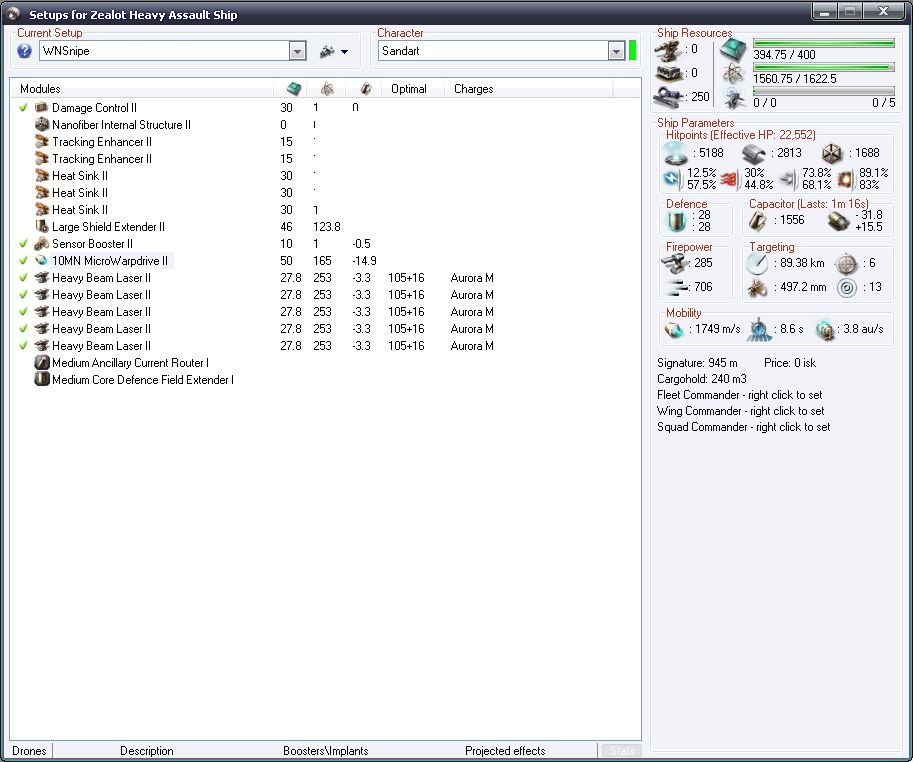Click the targeting range icon showing 89.38 km
This screenshot has height=762, width=913.
[x=758, y=264]
